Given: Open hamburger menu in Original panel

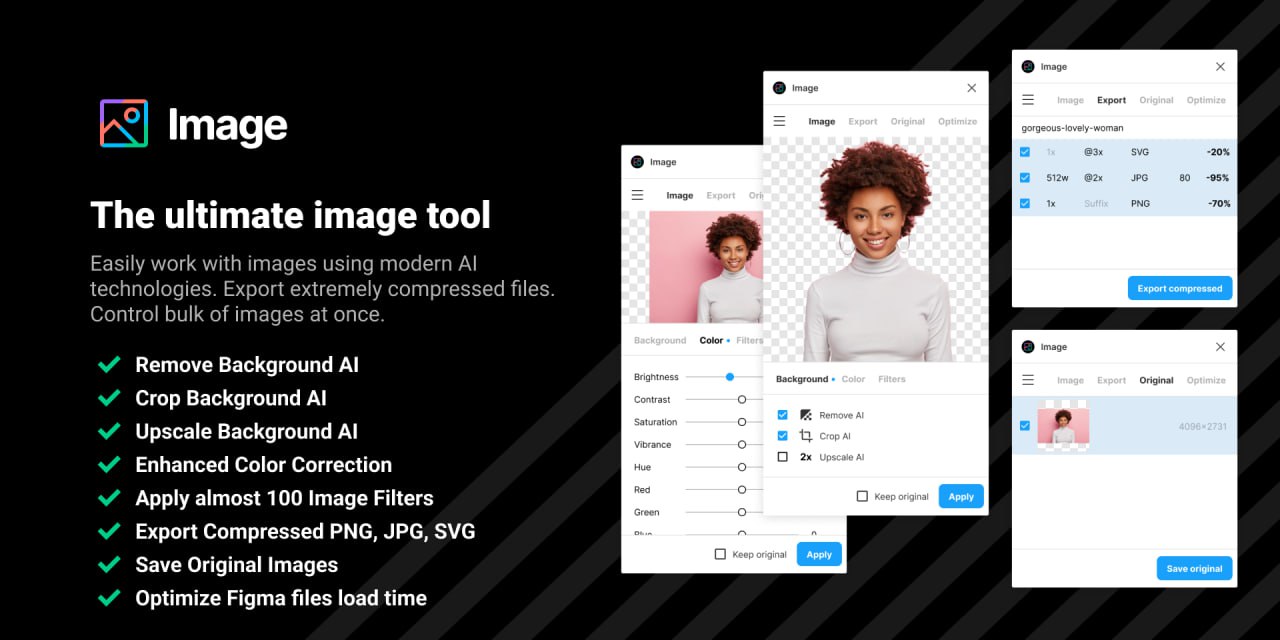Looking at the screenshot, I should pyautogui.click(x=1028, y=380).
